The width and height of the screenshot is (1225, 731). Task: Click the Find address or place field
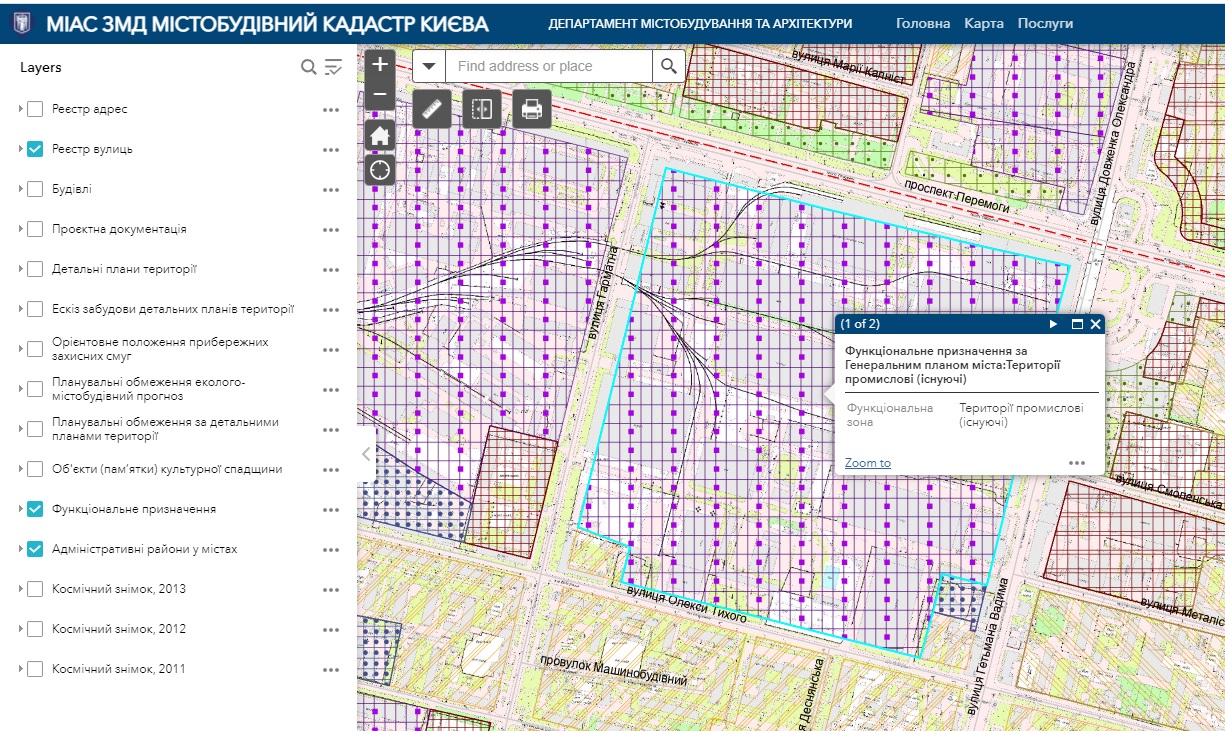point(548,66)
